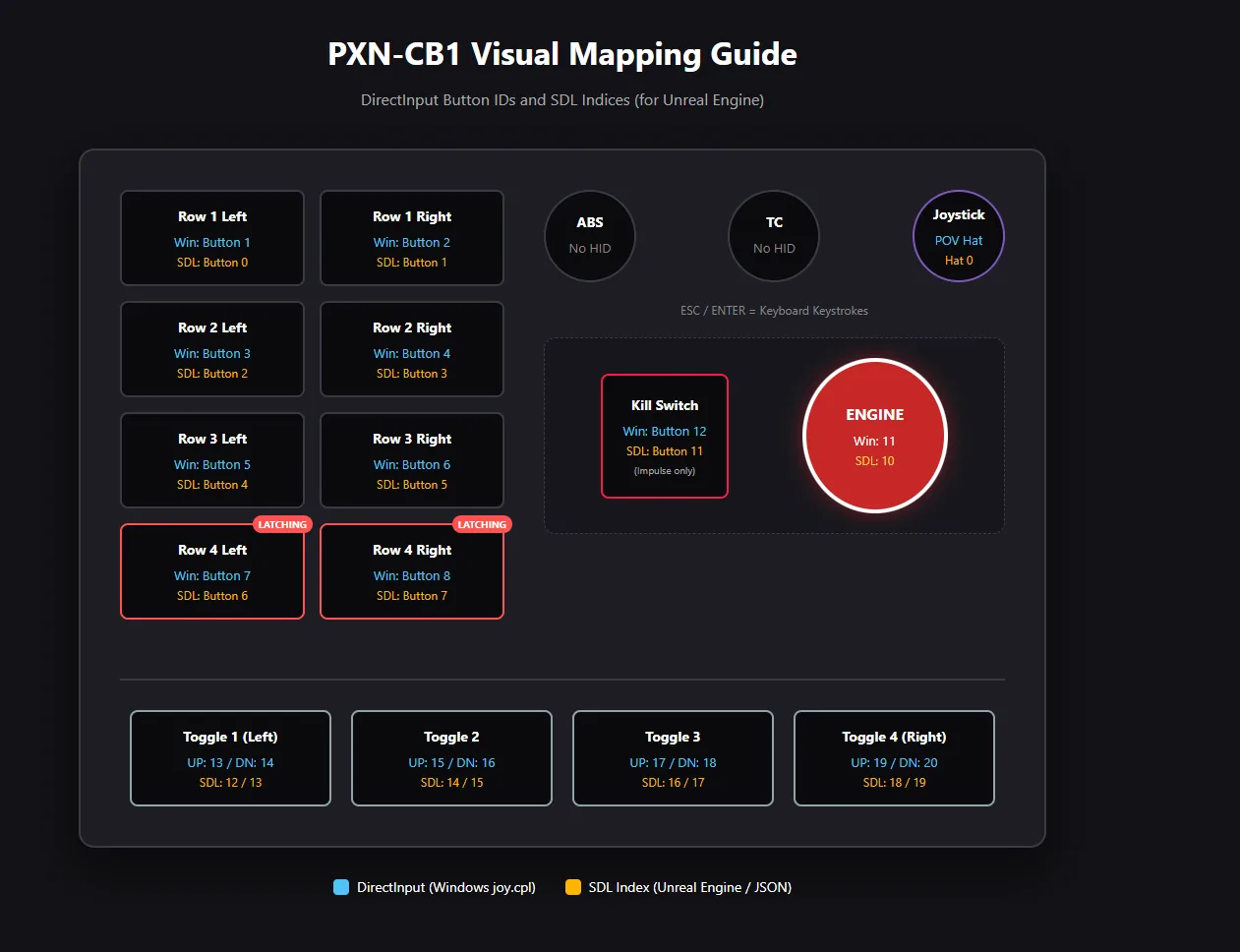Click 'Win: Button 2' text
The width and height of the screenshot is (1240, 952).
tap(412, 242)
